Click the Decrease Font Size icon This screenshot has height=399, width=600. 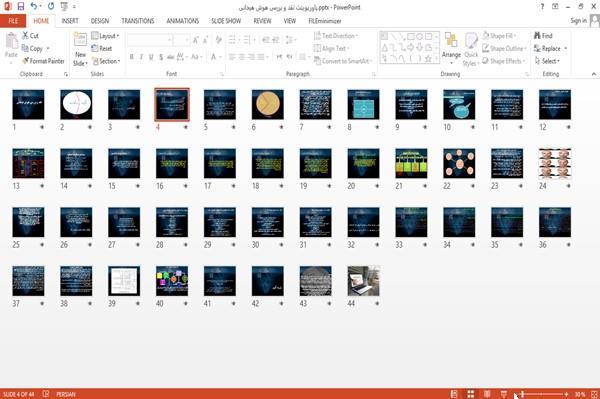(205, 39)
